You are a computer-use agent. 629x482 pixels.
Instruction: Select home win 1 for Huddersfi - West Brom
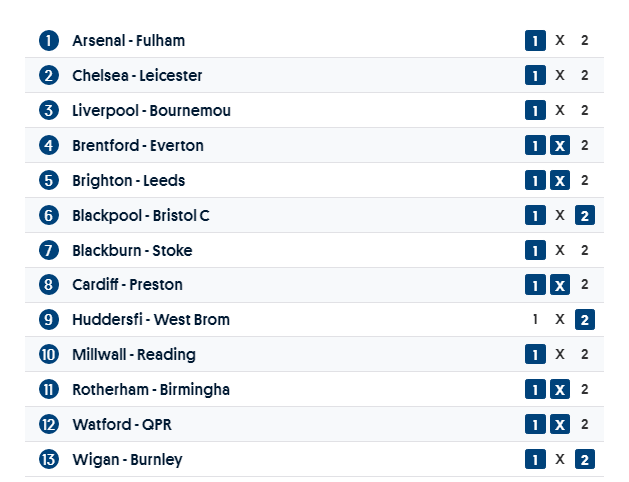point(536,320)
